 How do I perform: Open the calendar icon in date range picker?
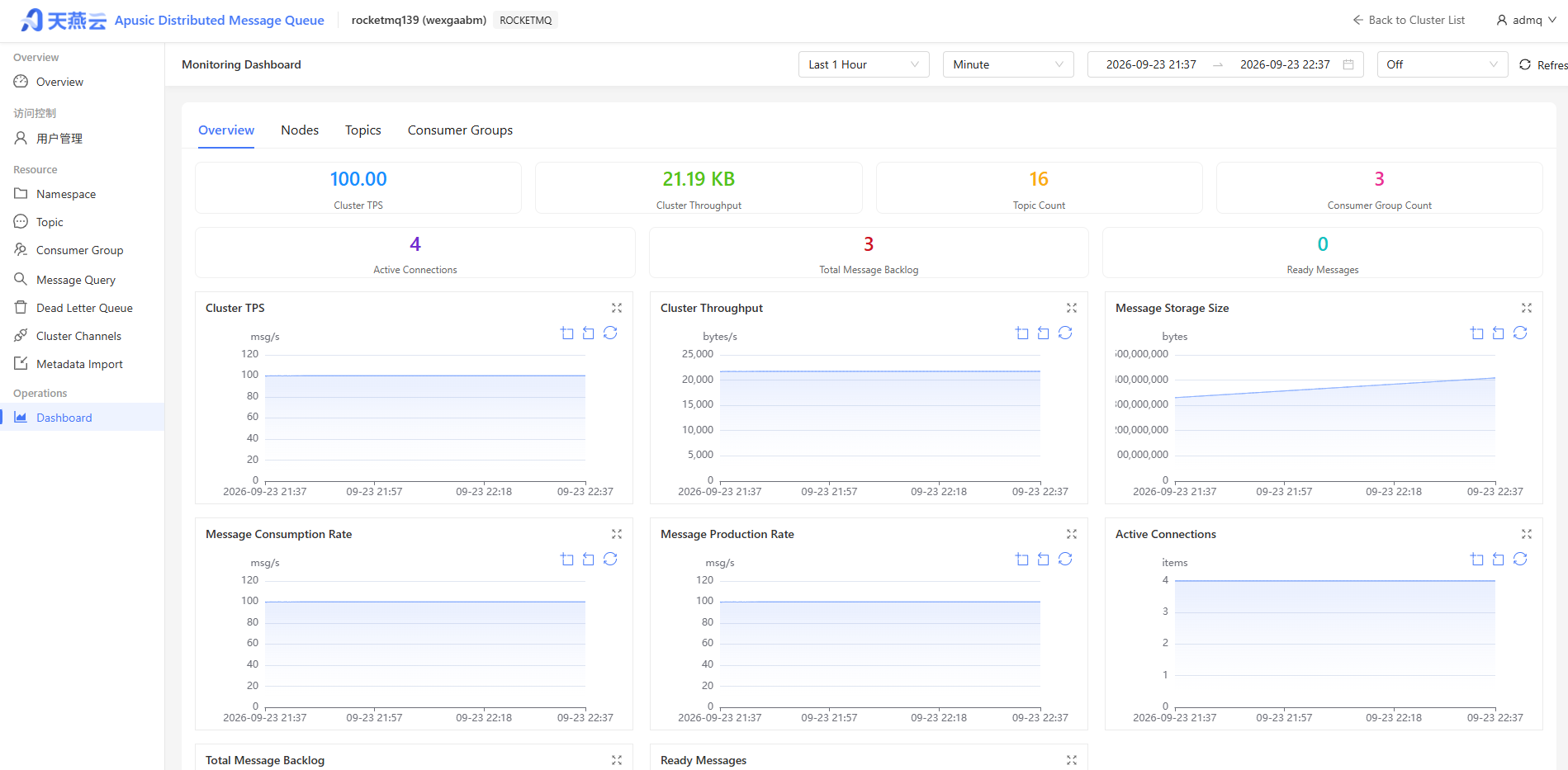(1348, 64)
